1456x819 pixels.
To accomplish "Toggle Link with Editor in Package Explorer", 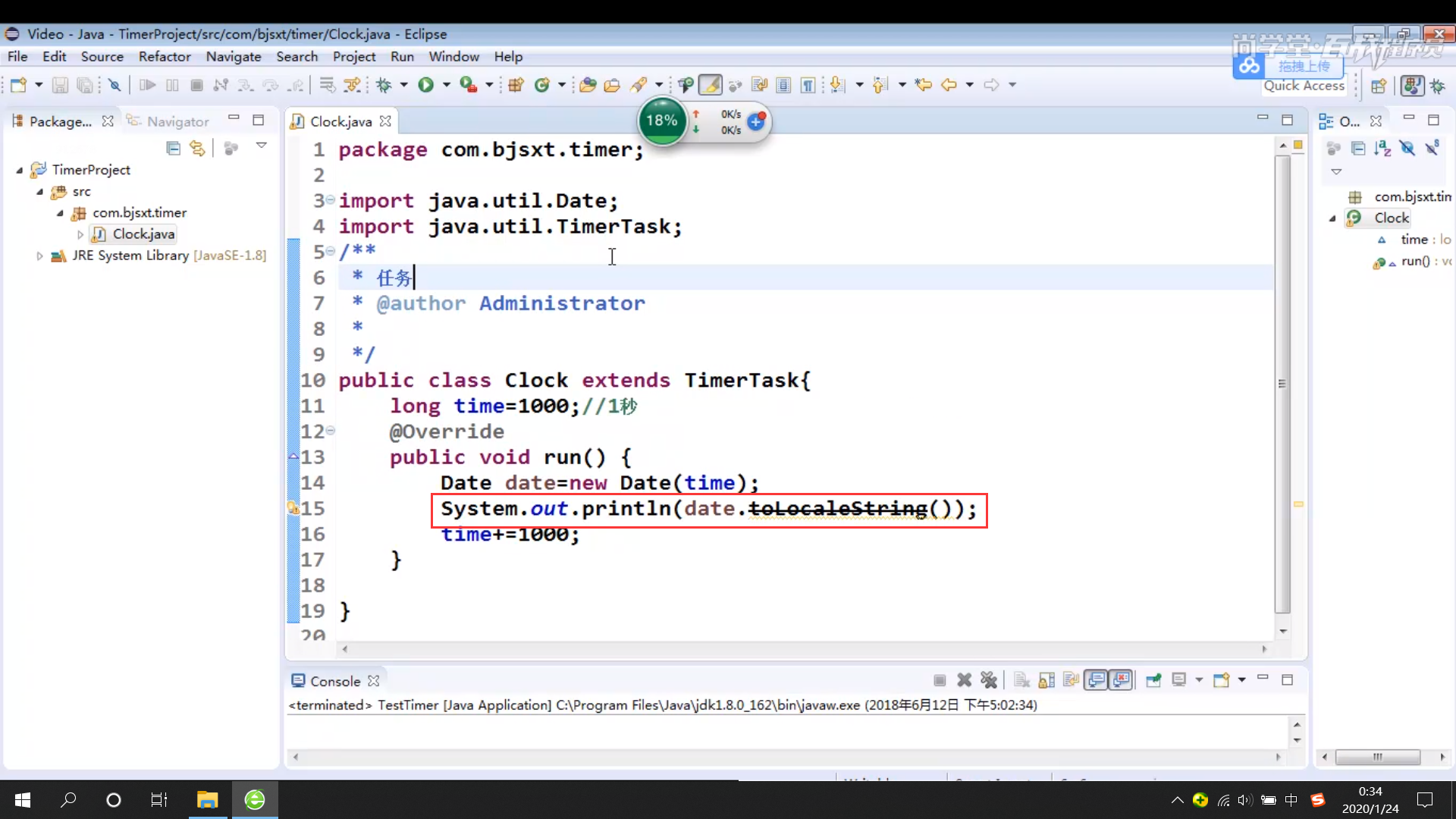I will [x=197, y=148].
